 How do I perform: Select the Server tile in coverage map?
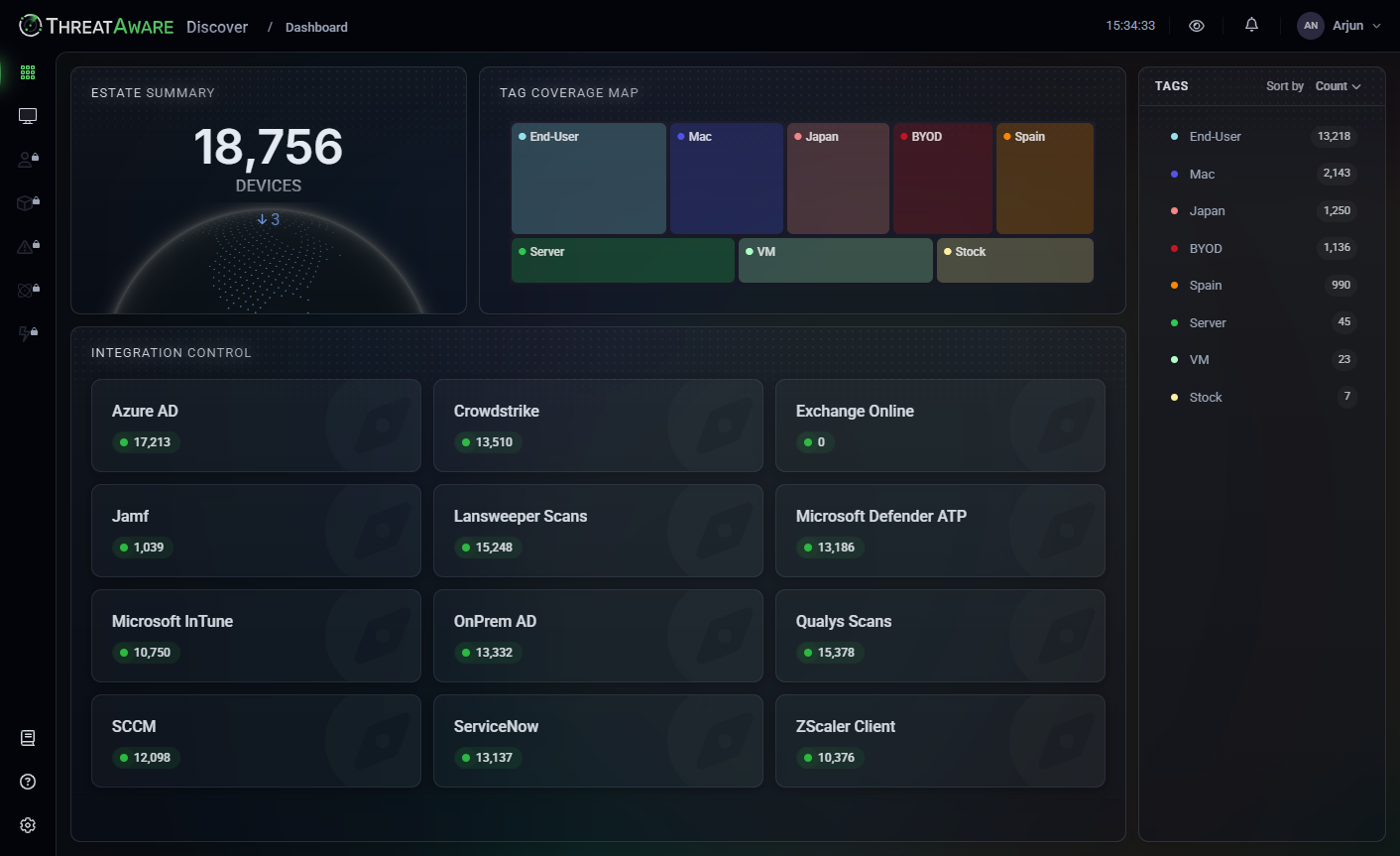pyautogui.click(x=623, y=260)
